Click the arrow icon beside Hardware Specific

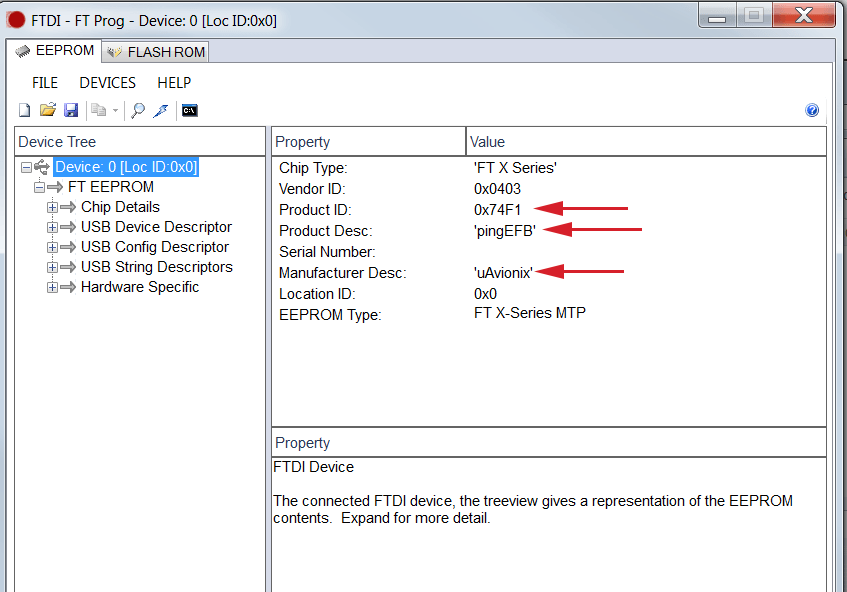click(68, 287)
